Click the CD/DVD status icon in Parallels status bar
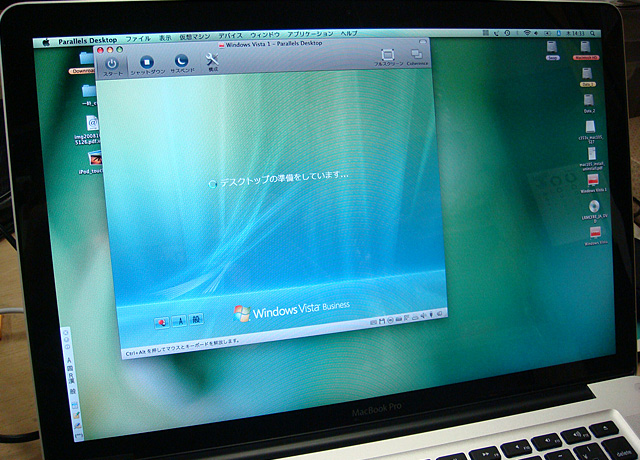The width and height of the screenshot is (640, 460). pyautogui.click(x=390, y=320)
